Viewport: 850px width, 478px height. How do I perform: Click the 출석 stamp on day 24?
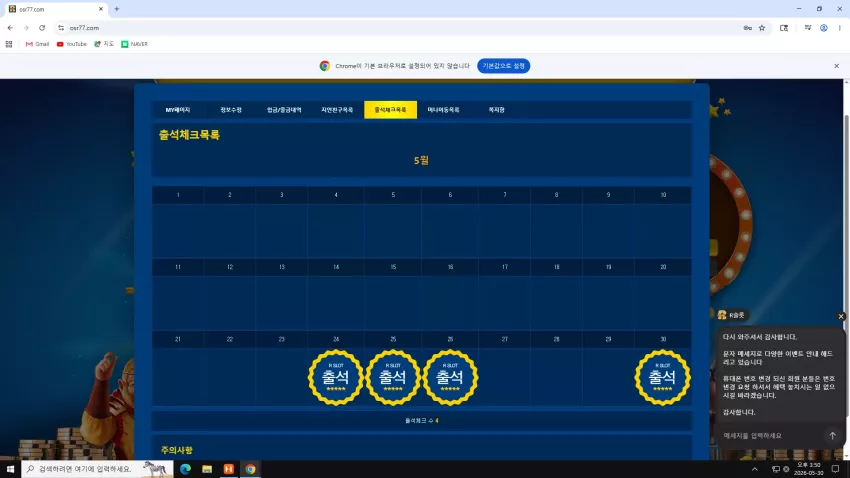336,377
